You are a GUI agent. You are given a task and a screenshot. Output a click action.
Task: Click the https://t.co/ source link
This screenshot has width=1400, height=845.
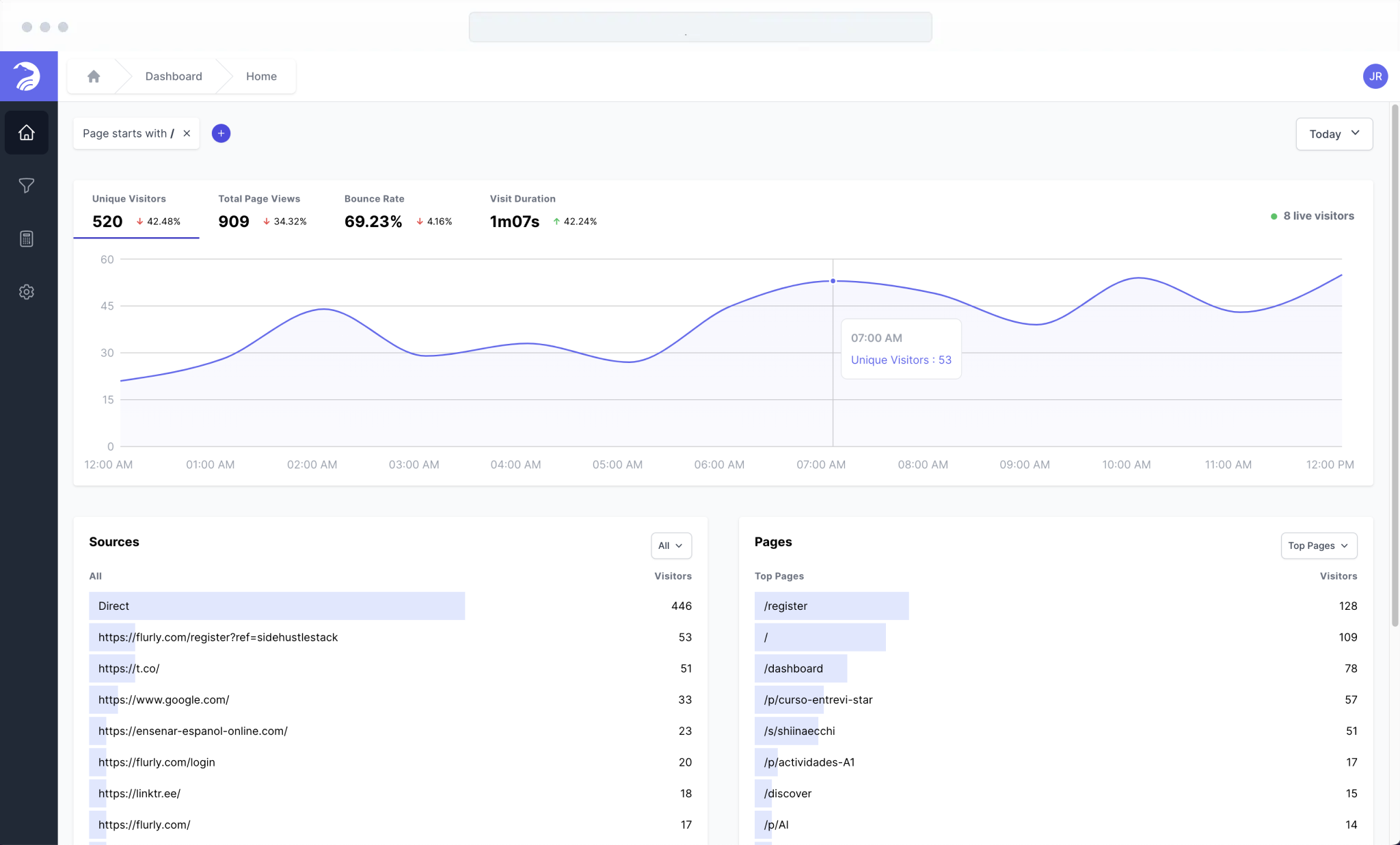tap(128, 669)
